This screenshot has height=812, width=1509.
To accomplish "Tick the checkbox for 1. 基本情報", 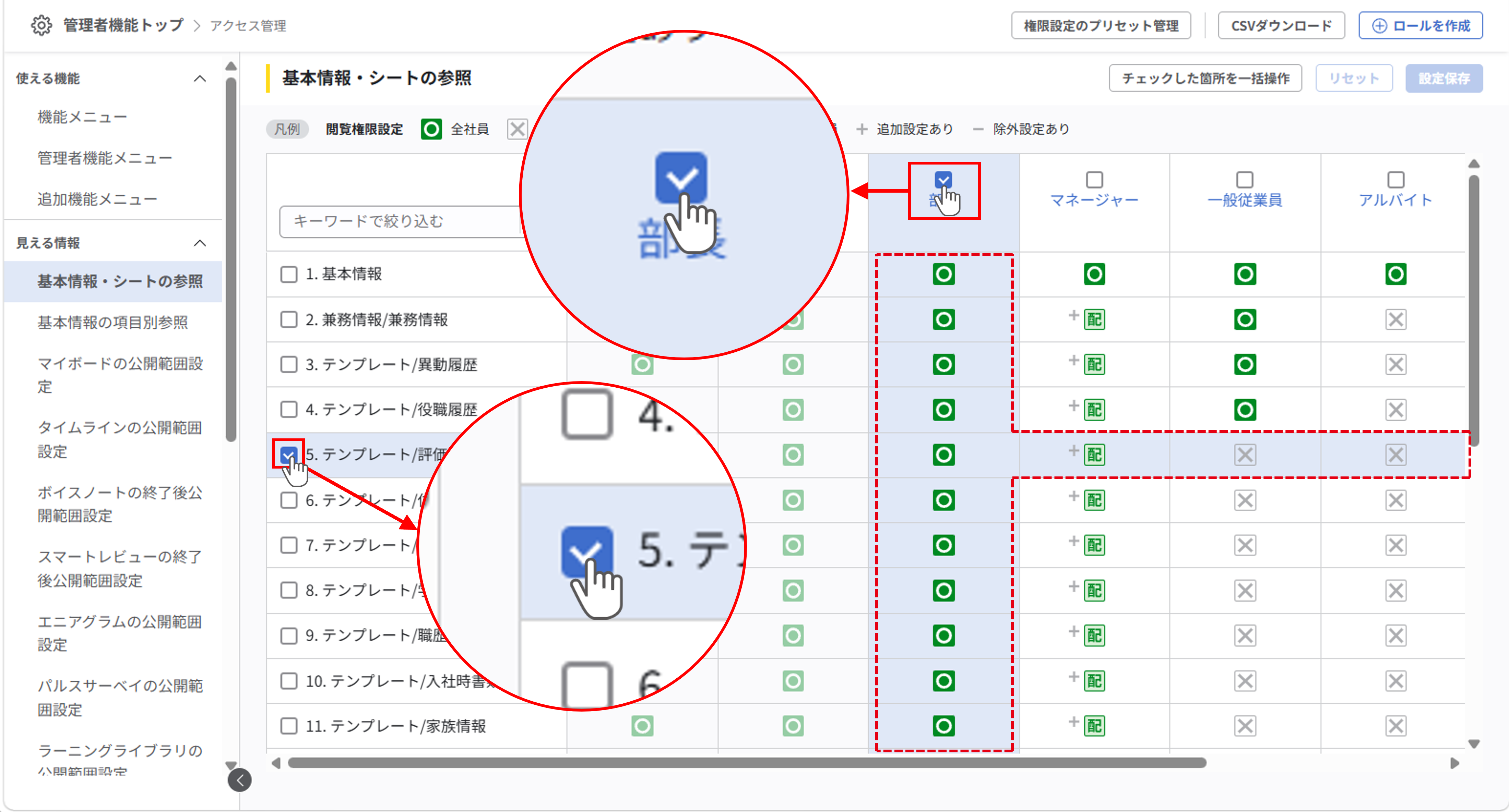I will 289,274.
